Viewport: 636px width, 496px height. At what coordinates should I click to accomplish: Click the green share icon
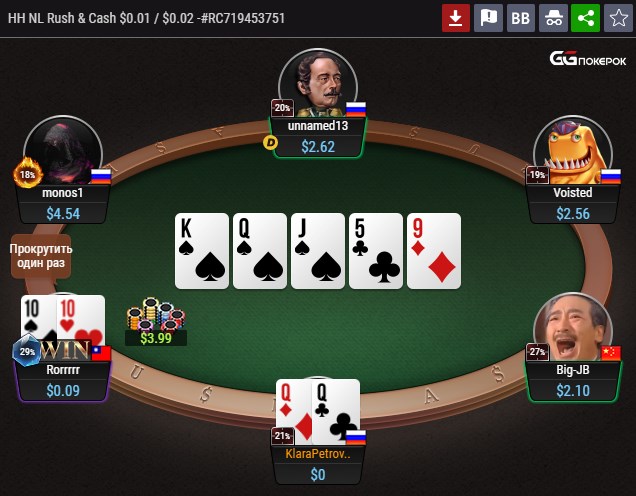click(586, 18)
